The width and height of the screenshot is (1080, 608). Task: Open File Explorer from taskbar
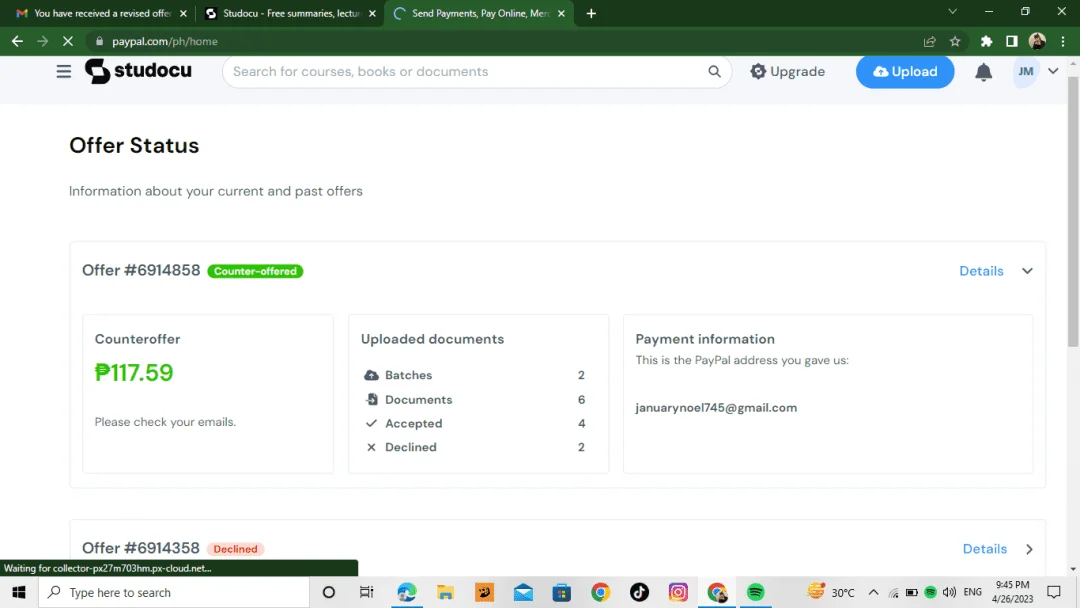coord(446,592)
